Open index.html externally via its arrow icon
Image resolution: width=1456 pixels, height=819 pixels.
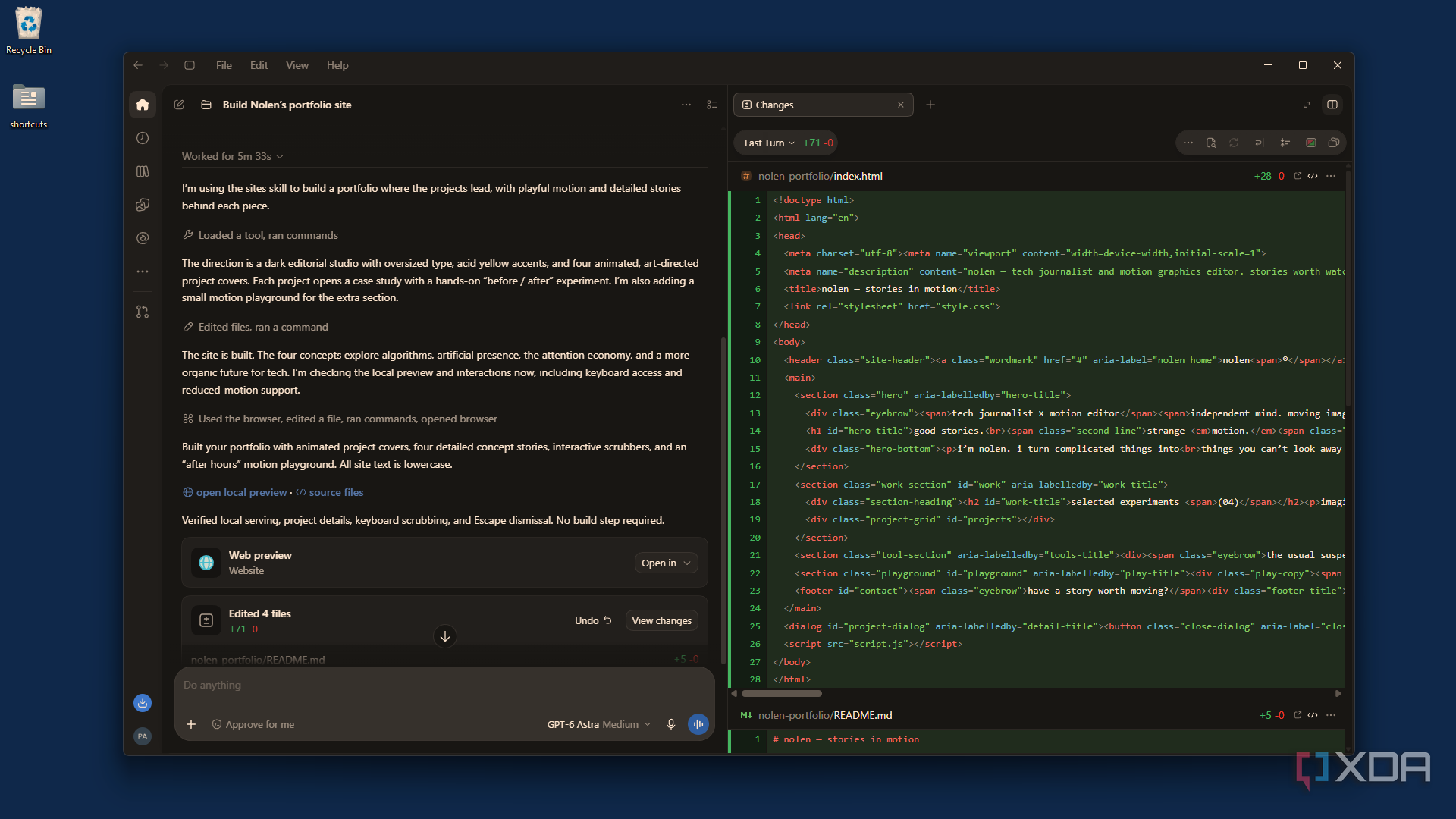(1298, 176)
